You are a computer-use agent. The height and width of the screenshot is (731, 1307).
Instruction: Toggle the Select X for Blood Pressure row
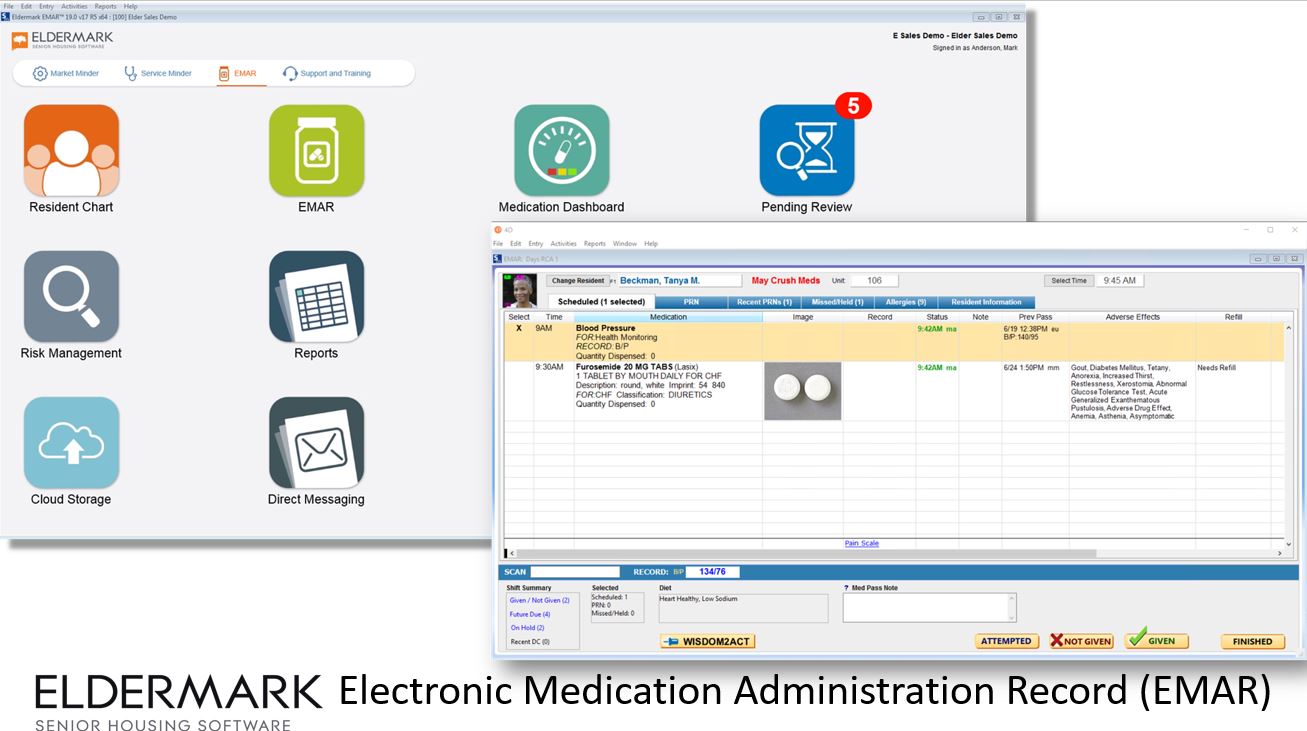tap(518, 328)
